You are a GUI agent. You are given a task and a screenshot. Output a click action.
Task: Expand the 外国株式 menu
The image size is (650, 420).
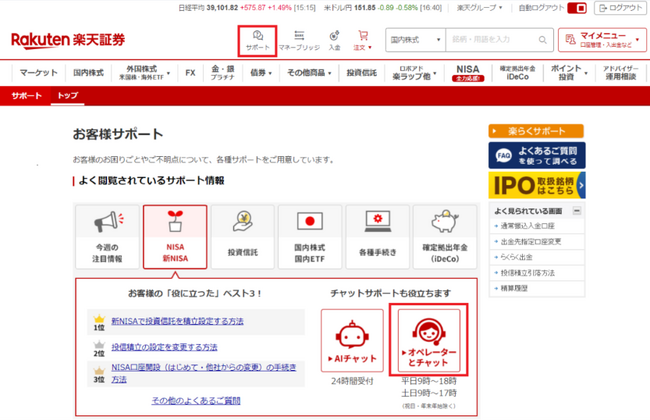coord(144,73)
